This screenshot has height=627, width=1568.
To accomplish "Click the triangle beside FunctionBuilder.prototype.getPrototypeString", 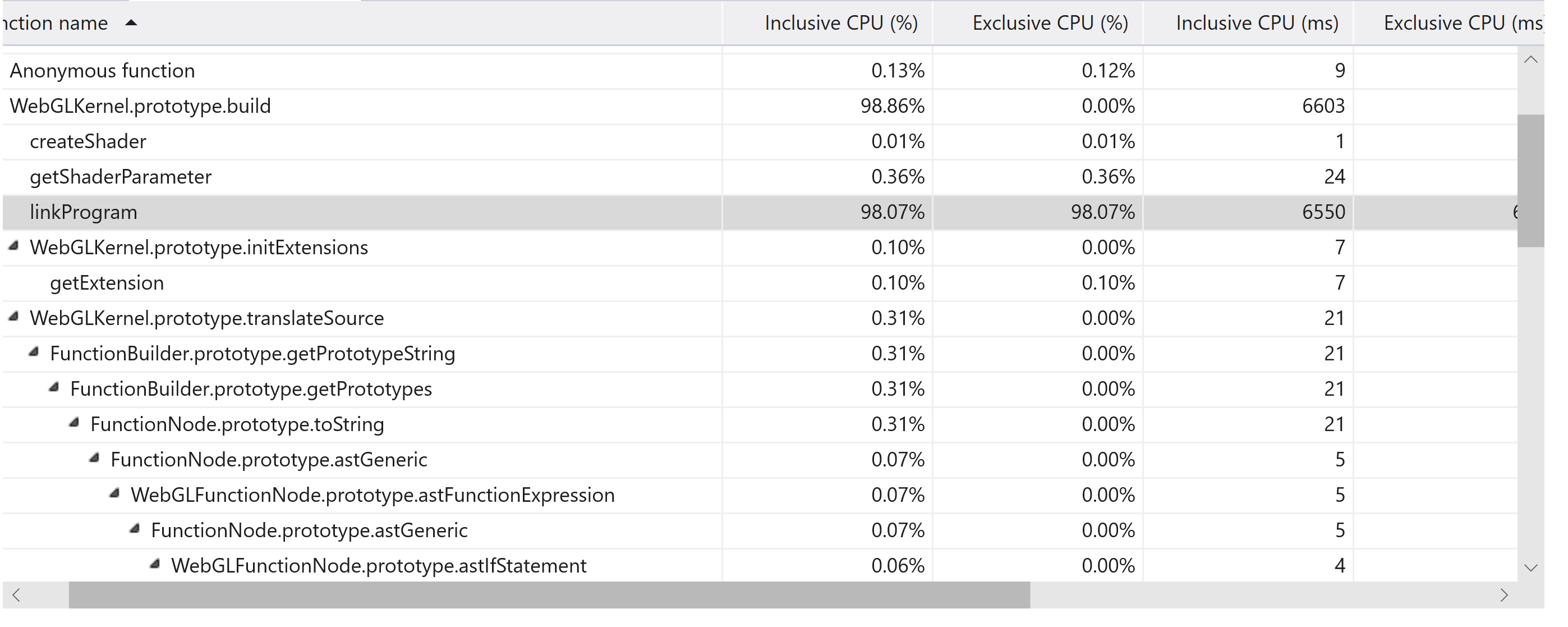I will (x=34, y=352).
